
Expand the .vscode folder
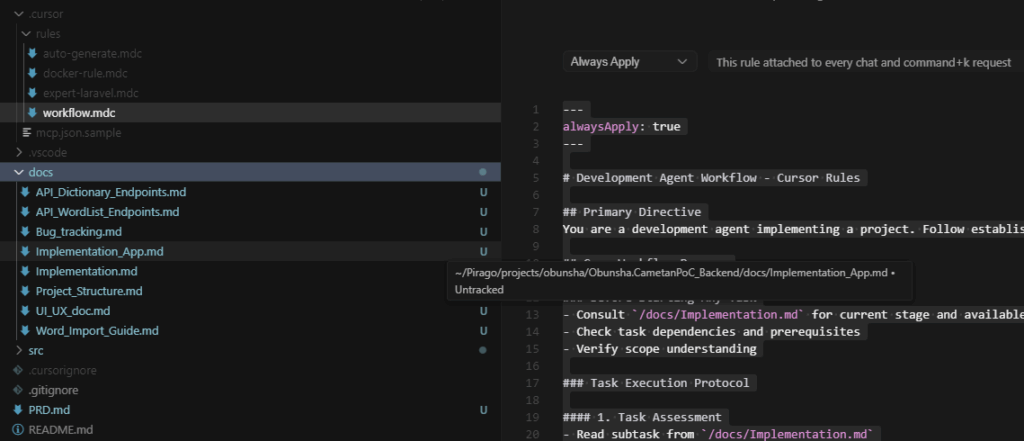19,153
